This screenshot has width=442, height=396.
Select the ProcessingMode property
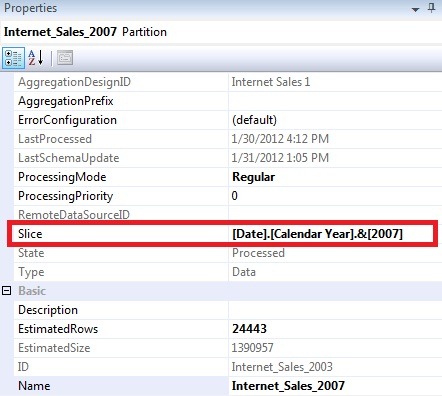[62, 177]
